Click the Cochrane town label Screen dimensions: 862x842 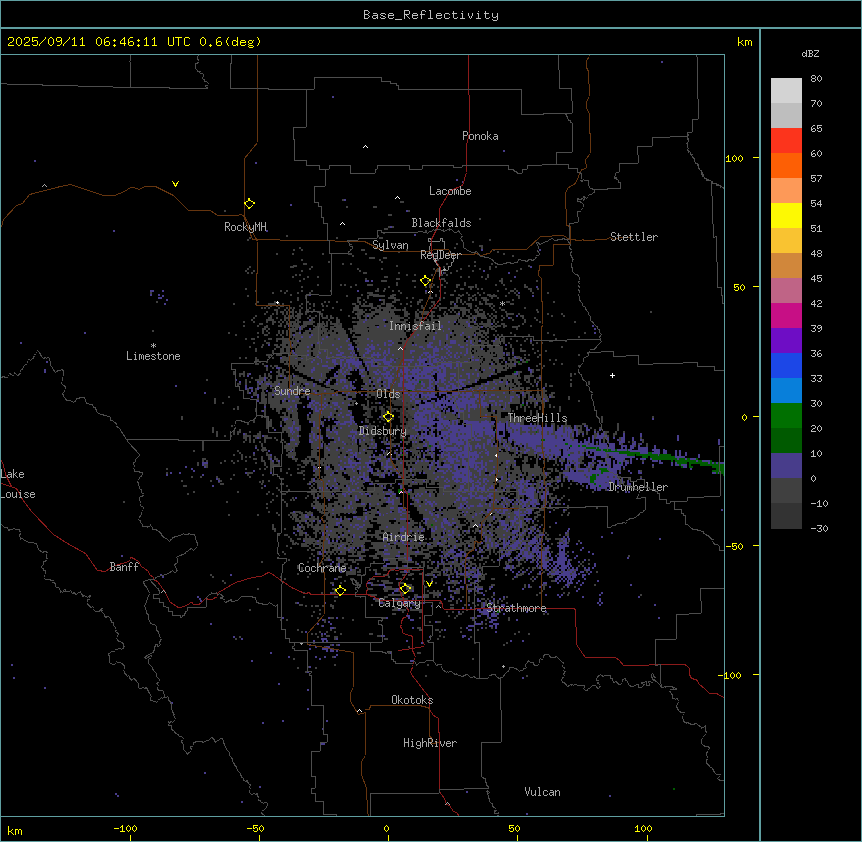click(322, 568)
